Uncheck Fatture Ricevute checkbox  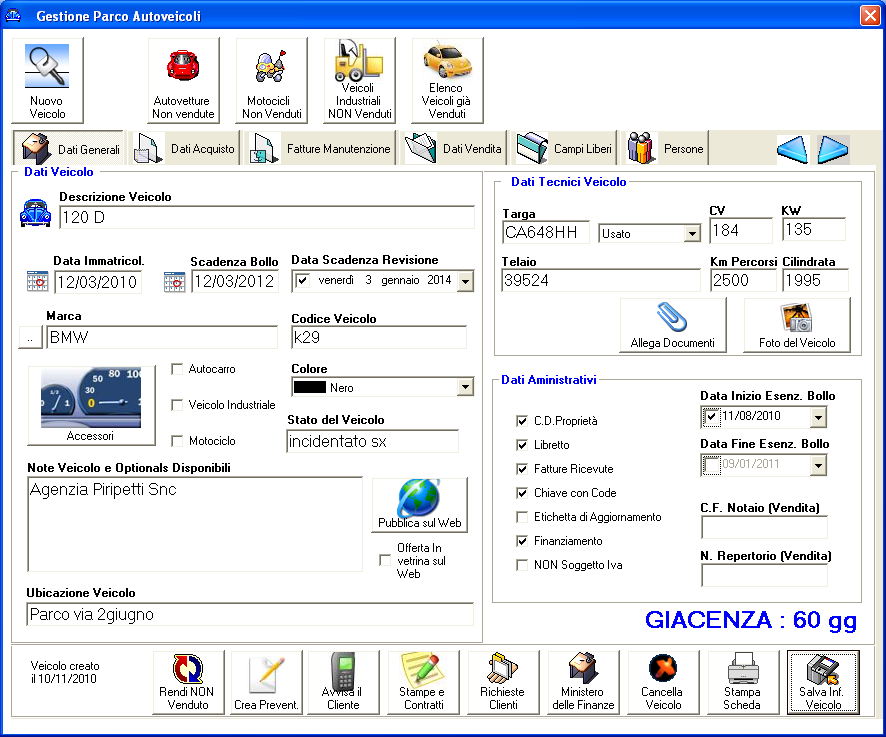tap(522, 469)
